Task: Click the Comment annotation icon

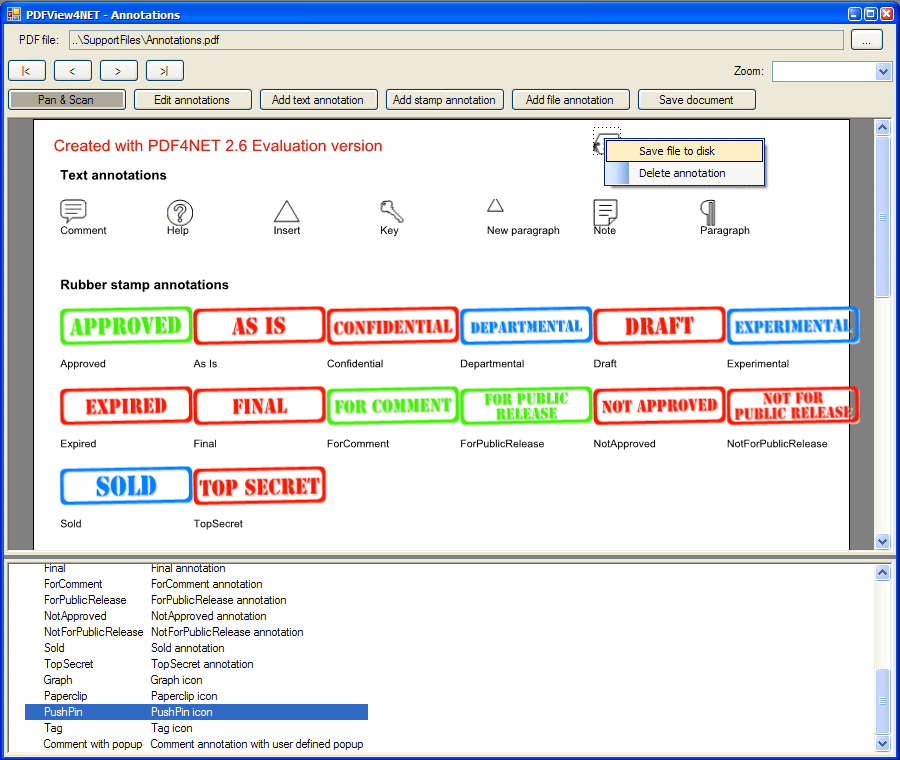Action: (x=73, y=211)
